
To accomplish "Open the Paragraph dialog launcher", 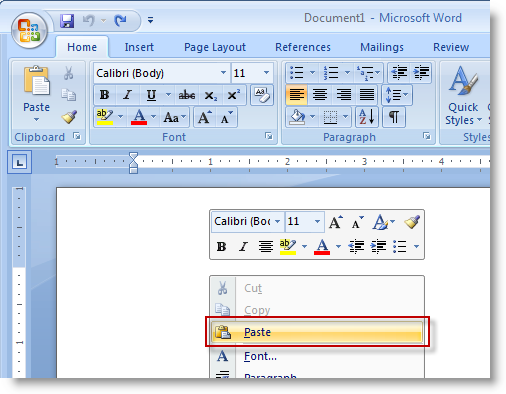I will (x=426, y=136).
